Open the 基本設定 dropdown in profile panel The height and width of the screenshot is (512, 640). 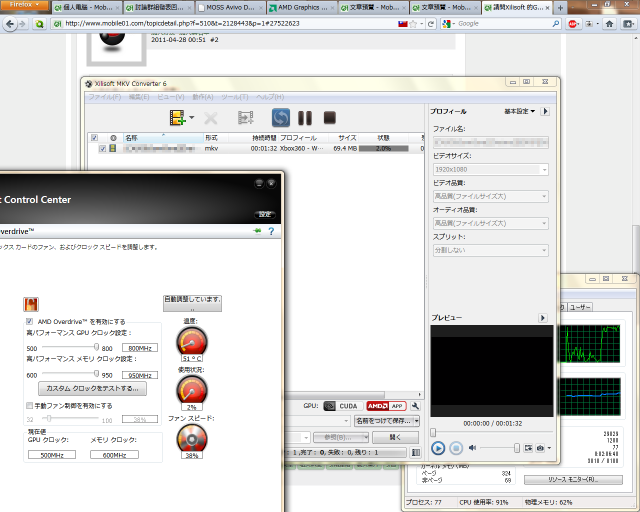[x=520, y=111]
